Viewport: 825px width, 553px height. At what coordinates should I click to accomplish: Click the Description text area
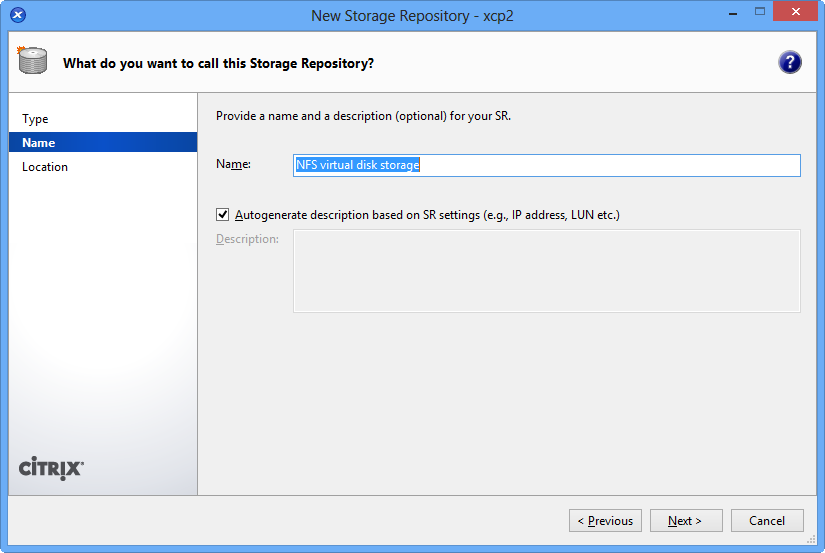tap(546, 271)
